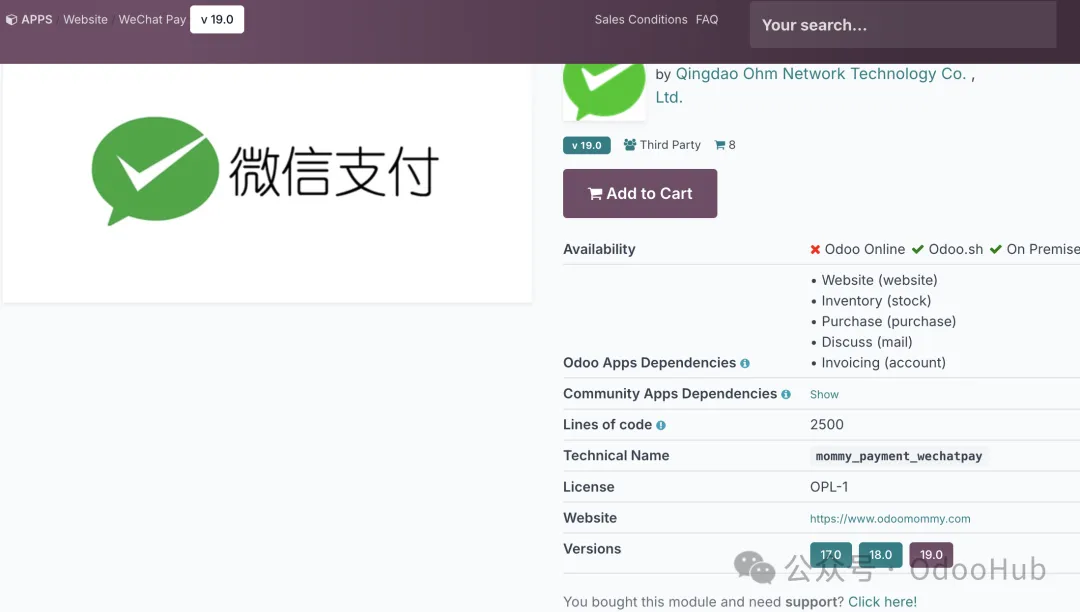This screenshot has width=1080, height=612.
Task: Click the Discuss (mail) dependency
Action: (866, 342)
